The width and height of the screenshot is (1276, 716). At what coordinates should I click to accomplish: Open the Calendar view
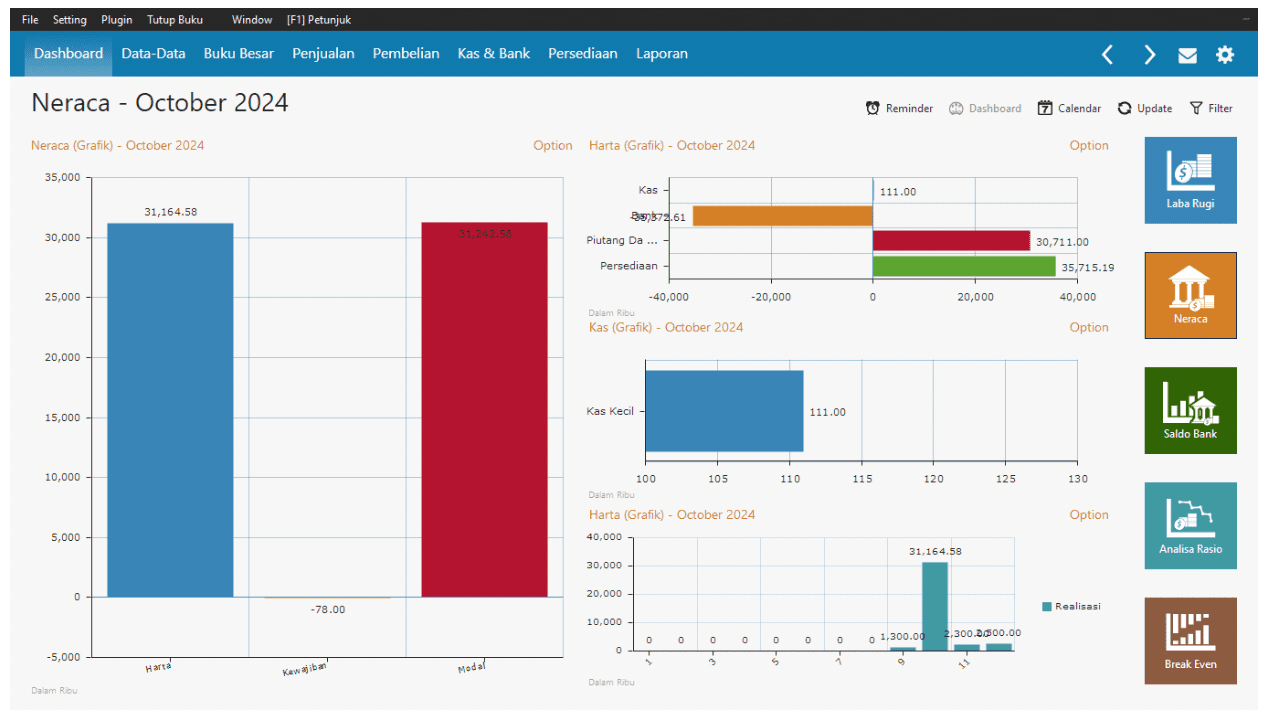(x=1069, y=108)
